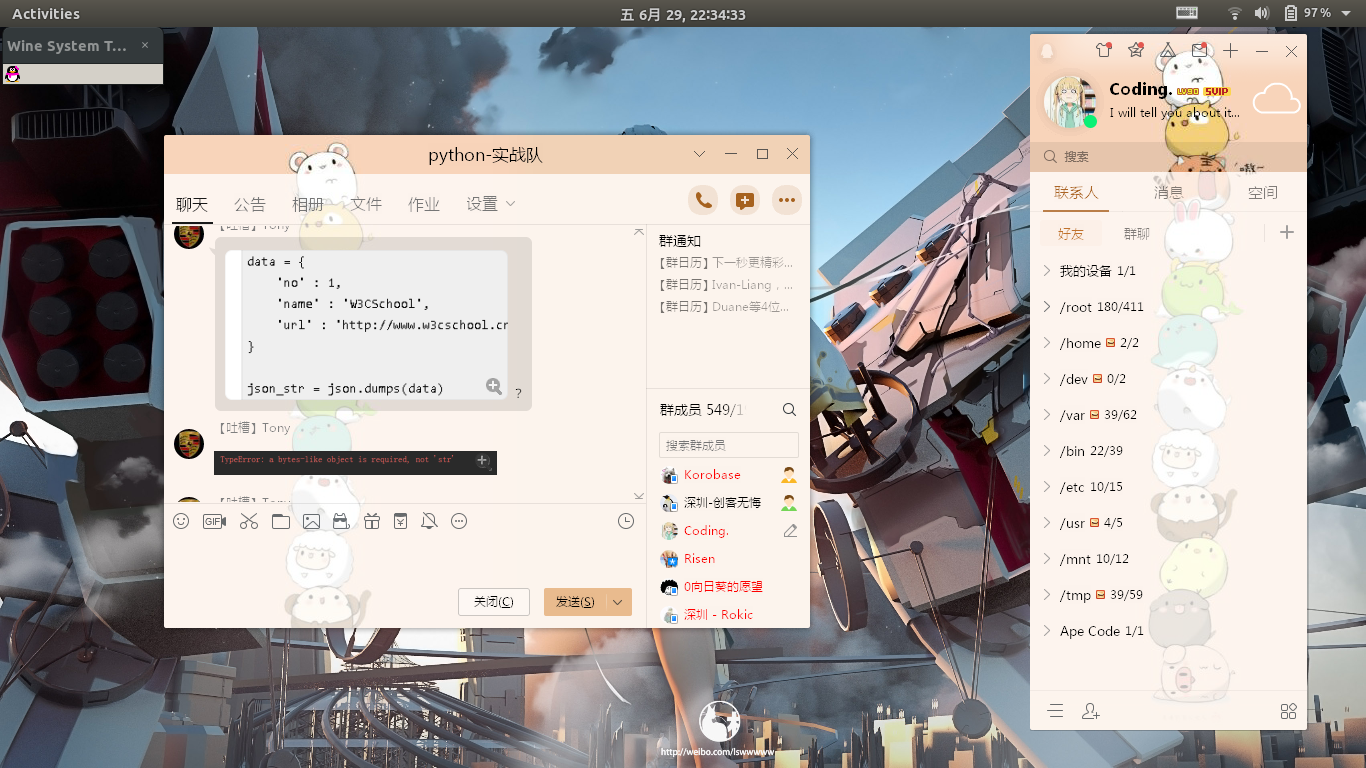Open the Wi-Fi indicator in the top bar

pos(1235,13)
